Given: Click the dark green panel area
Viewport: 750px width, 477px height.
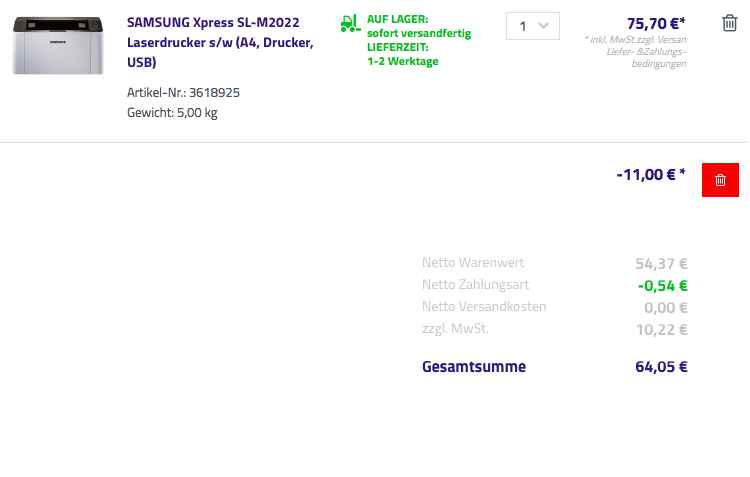Looking at the screenshot, I should [187, 314].
